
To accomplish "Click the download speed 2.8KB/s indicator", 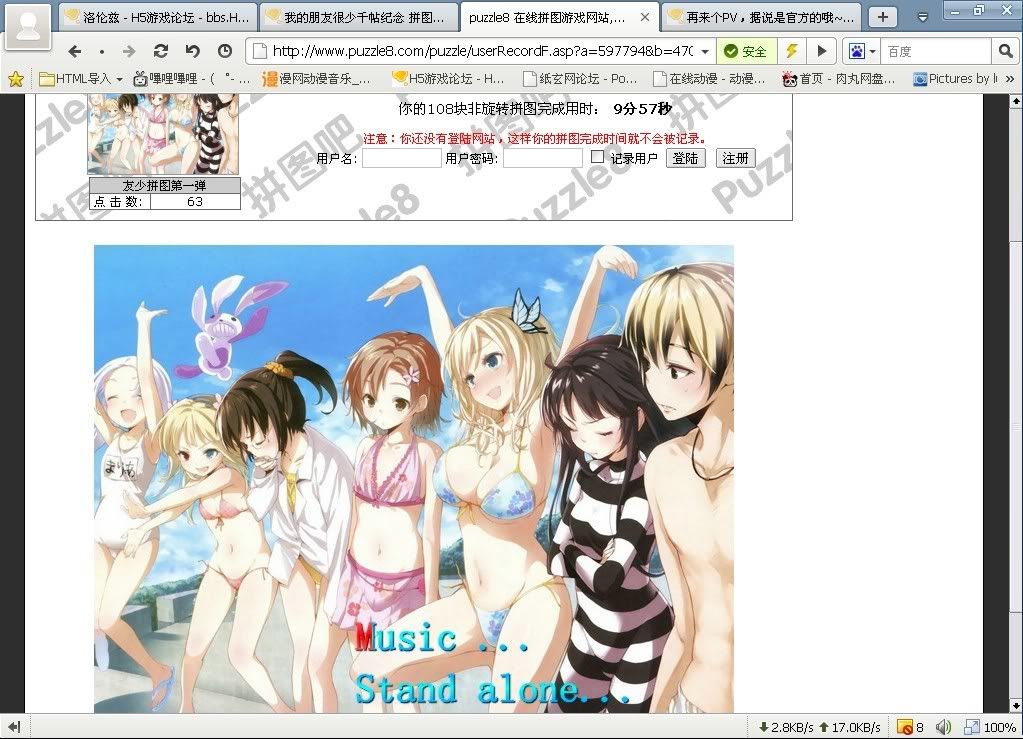I will click(x=786, y=727).
